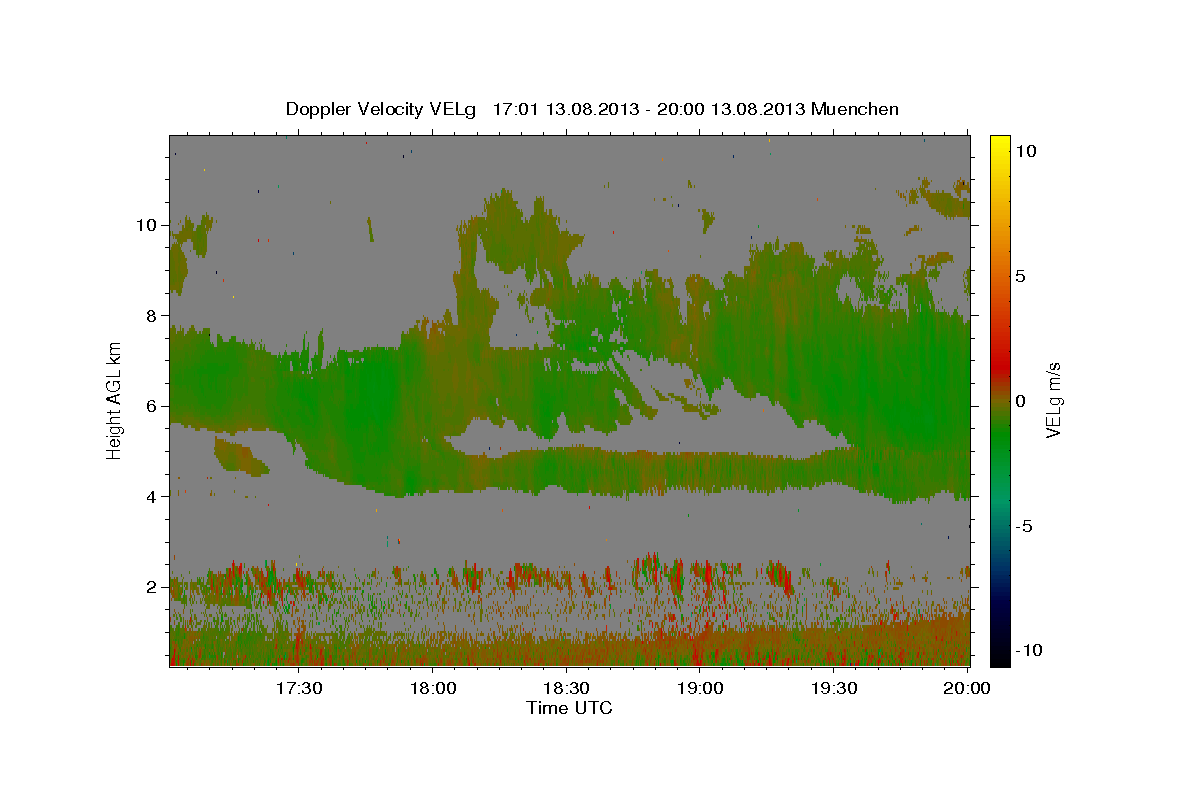Click the plot title starting 'Doppler Velocity VELg'
The height and width of the screenshot is (800, 1200).
[x=592, y=109]
